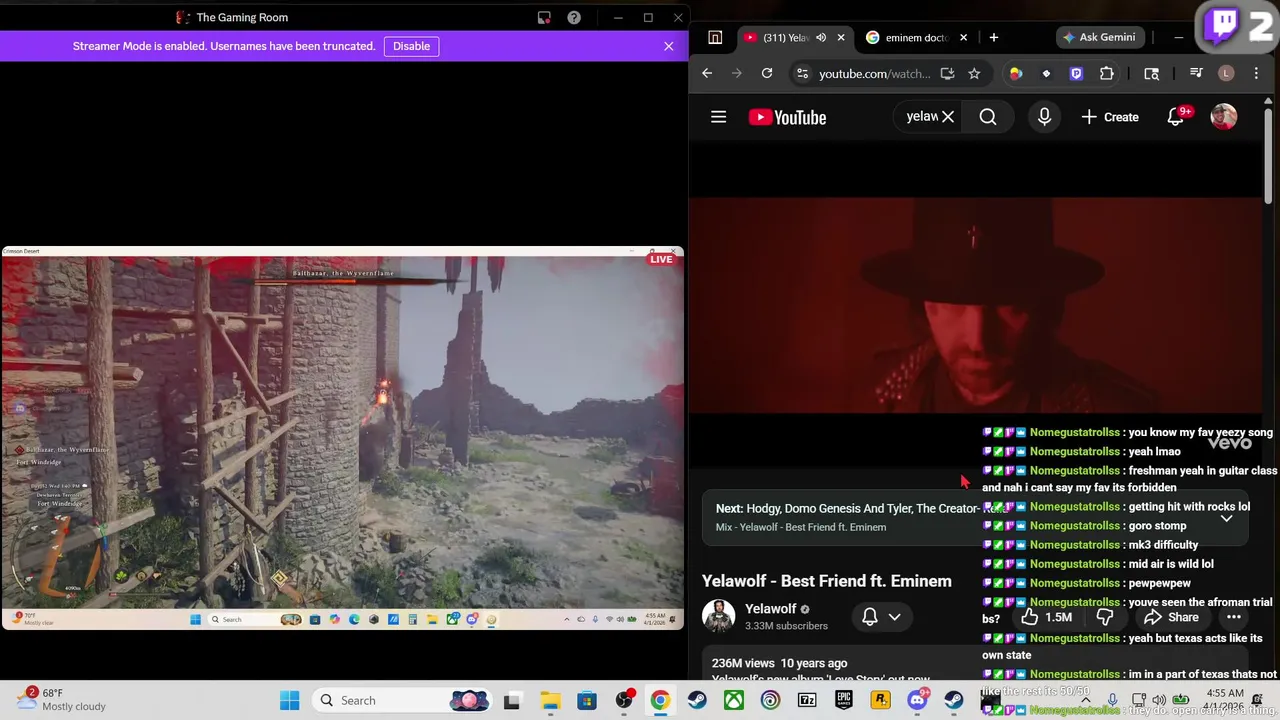Click the Yelawolf channel avatar
The image size is (1280, 720).
pos(718,616)
